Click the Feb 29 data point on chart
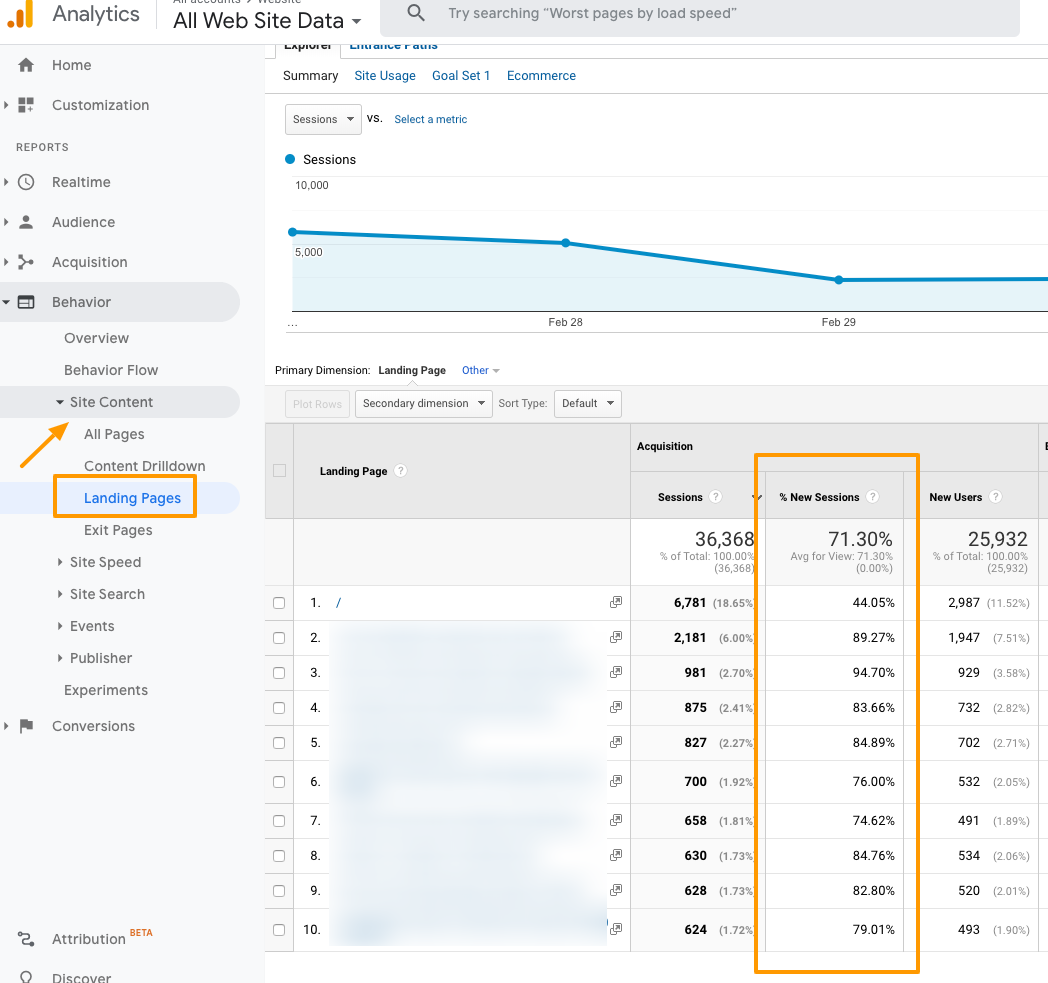The width and height of the screenshot is (1048, 983). [838, 280]
